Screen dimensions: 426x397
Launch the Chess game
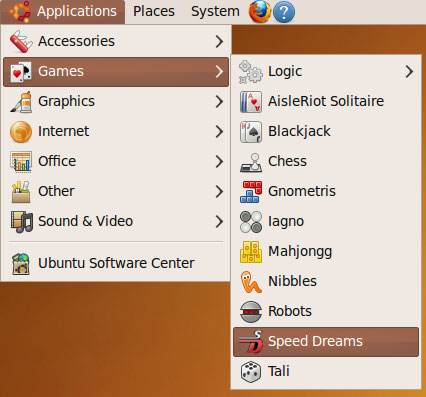tap(326, 161)
